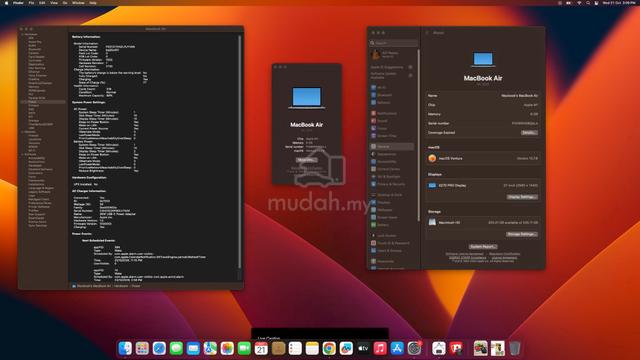Viewport: 640px width, 360px height.
Task: Click More Info button in About This Mac
Action: [x=306, y=160]
